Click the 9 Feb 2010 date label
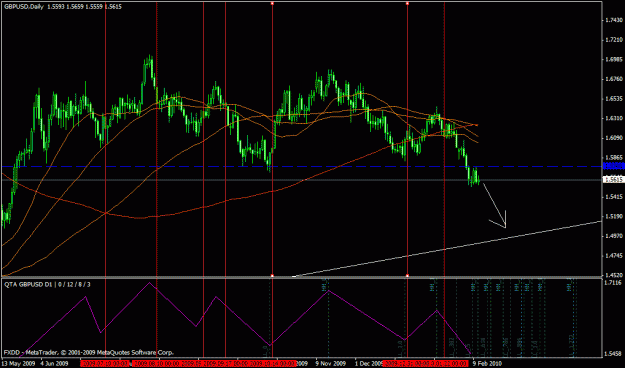The height and width of the screenshot is (368, 625). coord(486,364)
